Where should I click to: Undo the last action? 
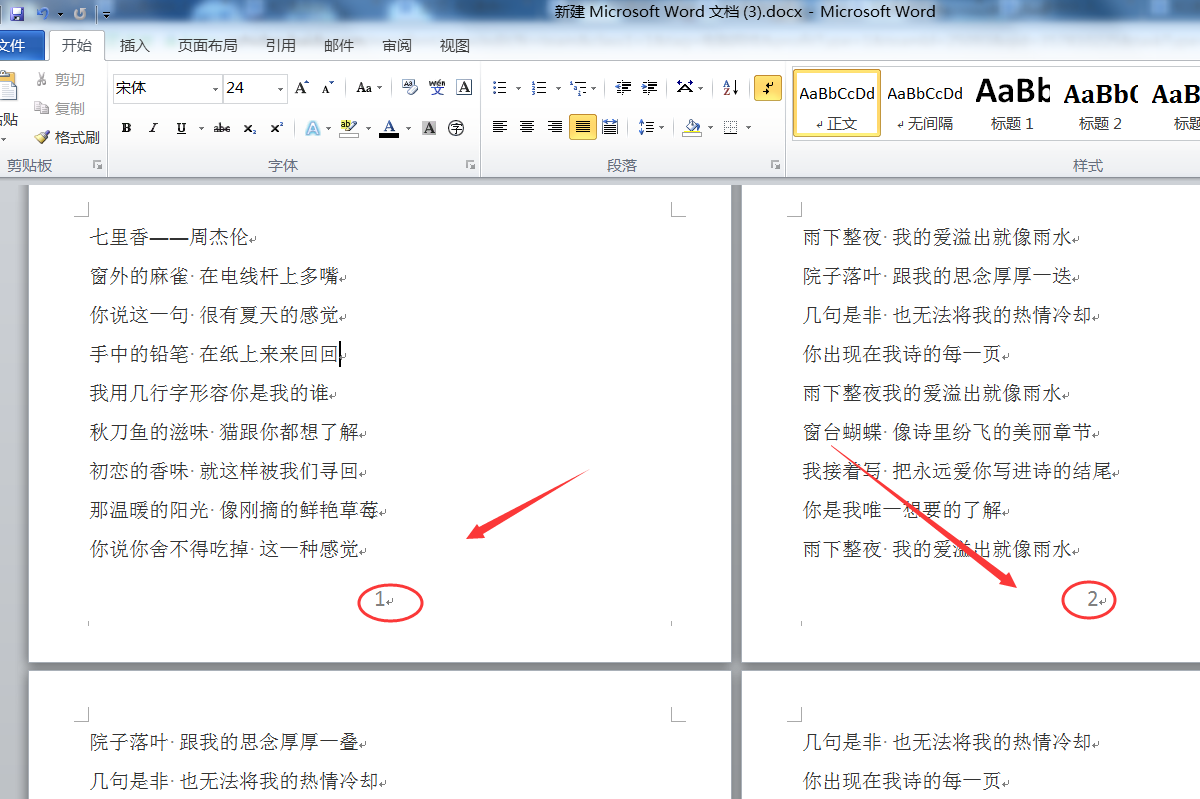42,13
